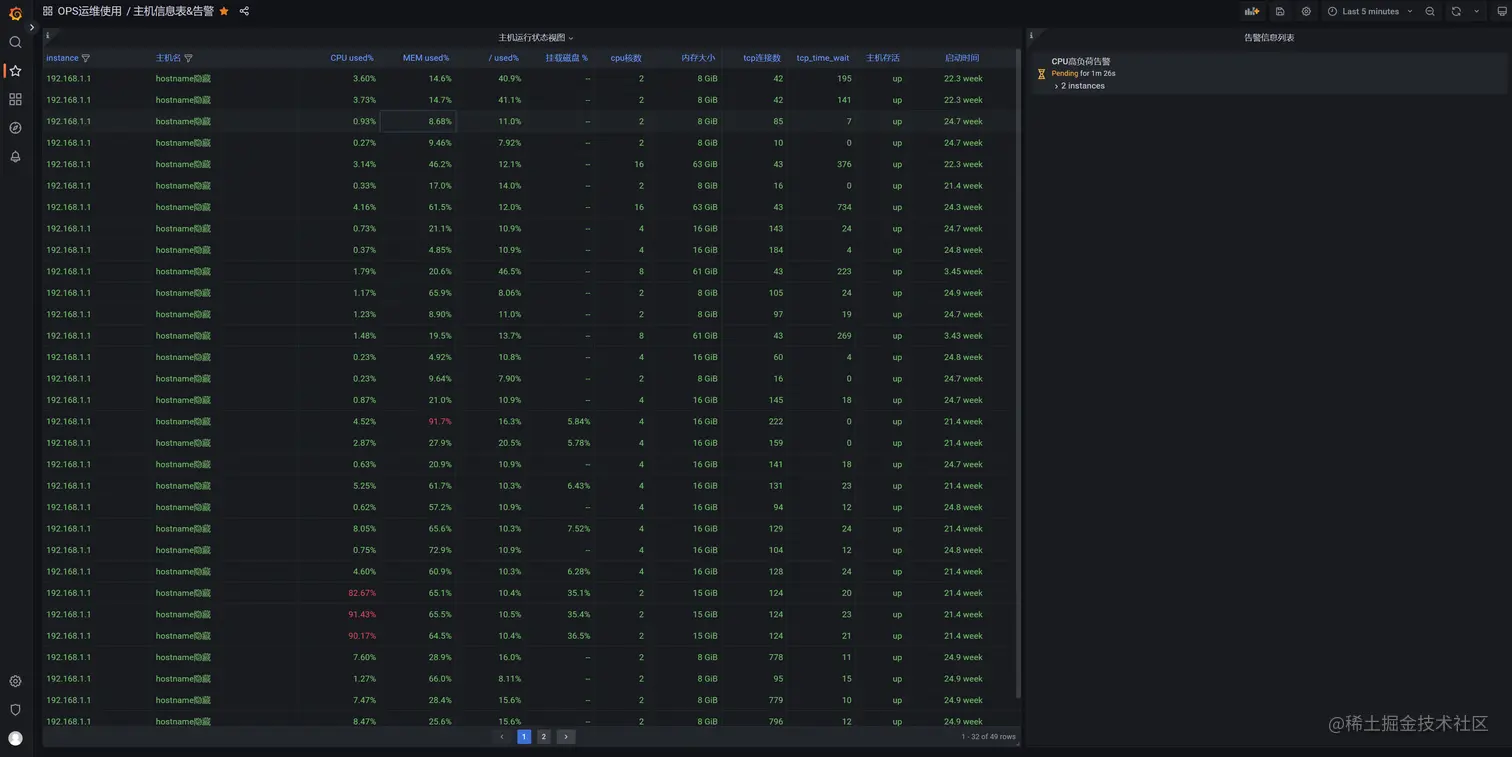Share dashboard using the share icon
1512x757 pixels.
click(x=244, y=11)
